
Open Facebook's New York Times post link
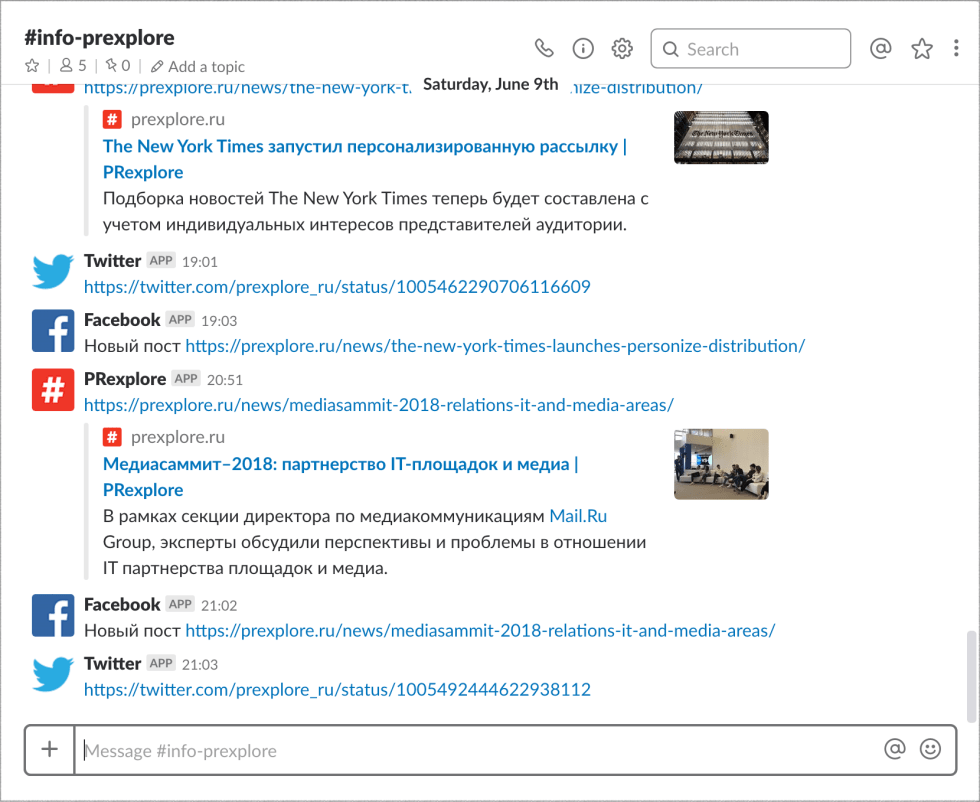click(495, 346)
